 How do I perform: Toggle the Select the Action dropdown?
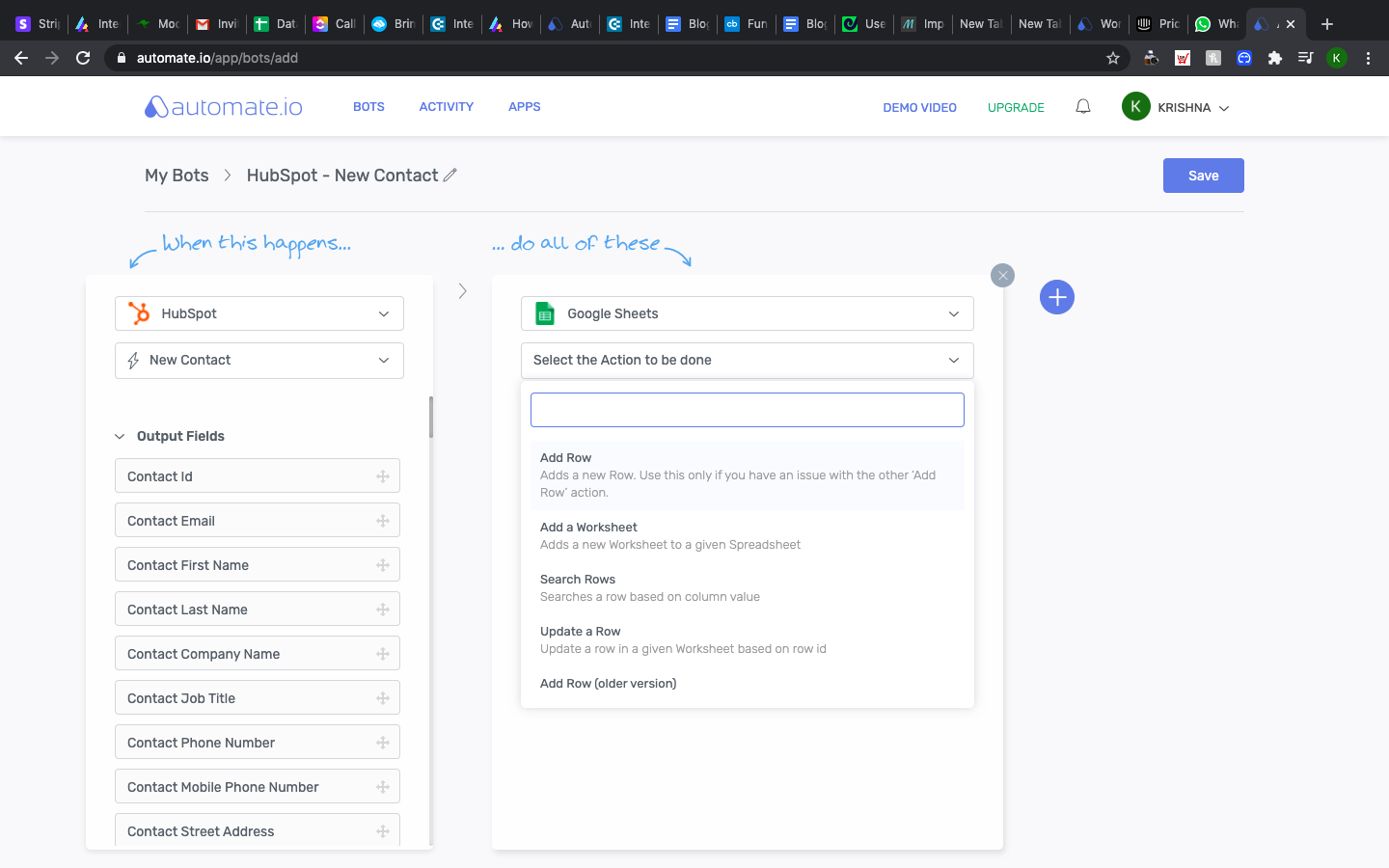coord(748,361)
